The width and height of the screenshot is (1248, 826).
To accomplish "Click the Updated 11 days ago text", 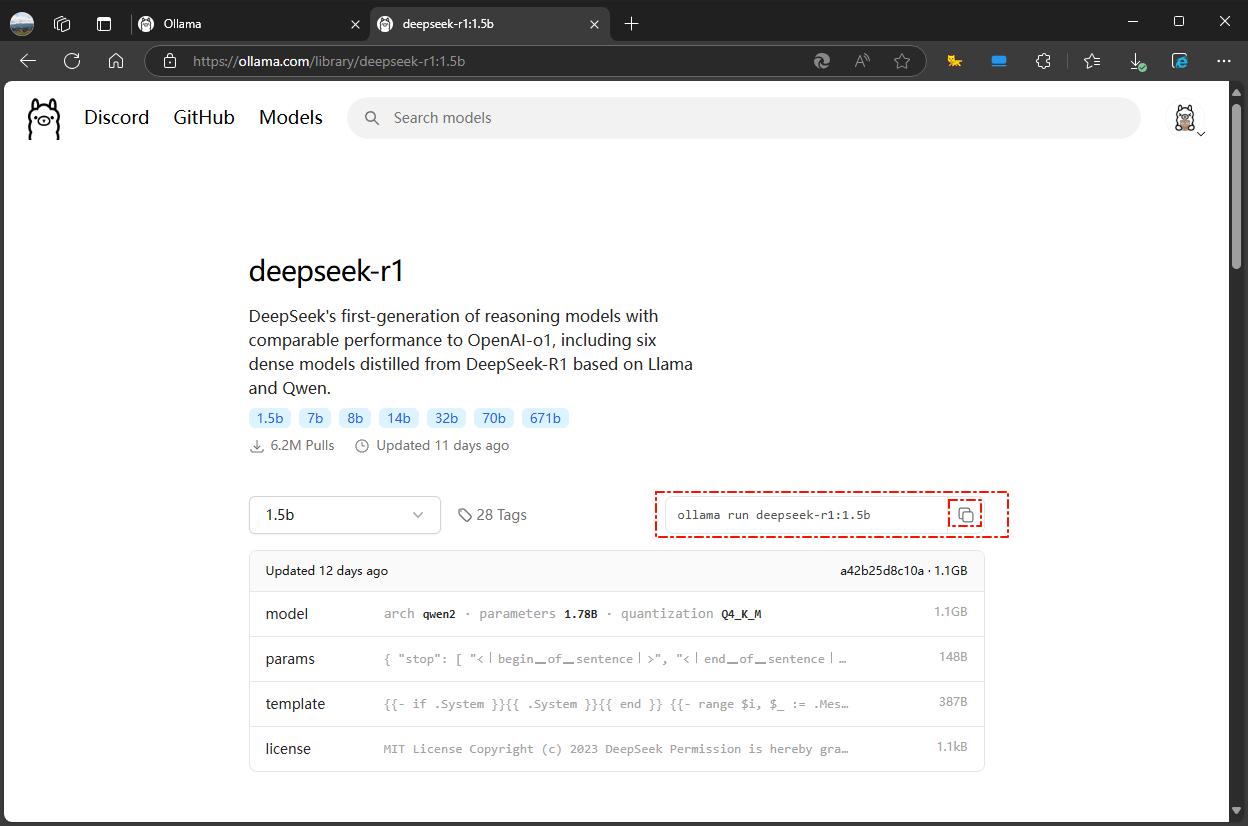I will [x=442, y=445].
